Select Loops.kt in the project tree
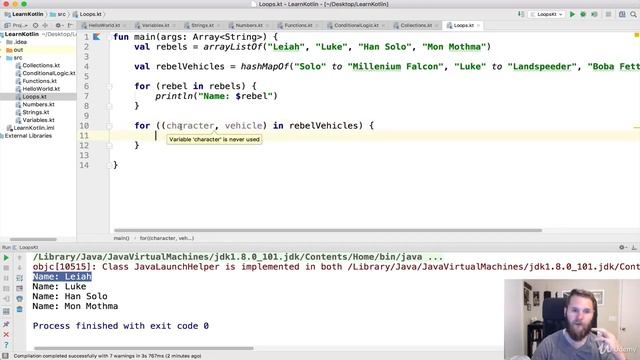The width and height of the screenshot is (640, 360). click(31, 97)
